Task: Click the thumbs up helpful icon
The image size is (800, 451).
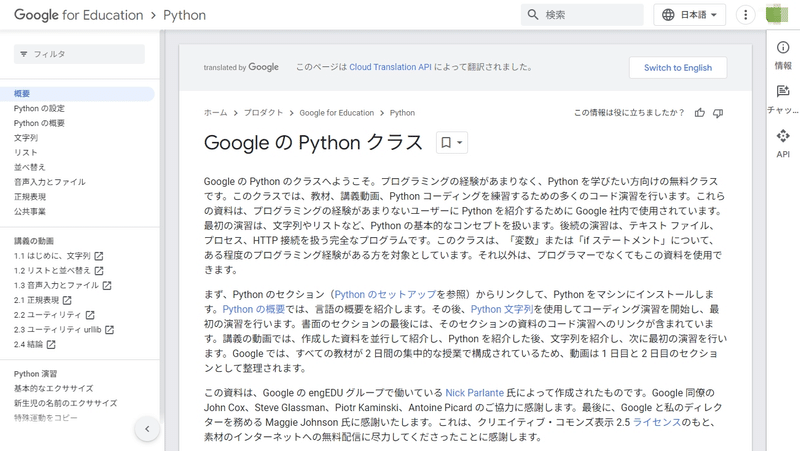Action: pos(700,113)
